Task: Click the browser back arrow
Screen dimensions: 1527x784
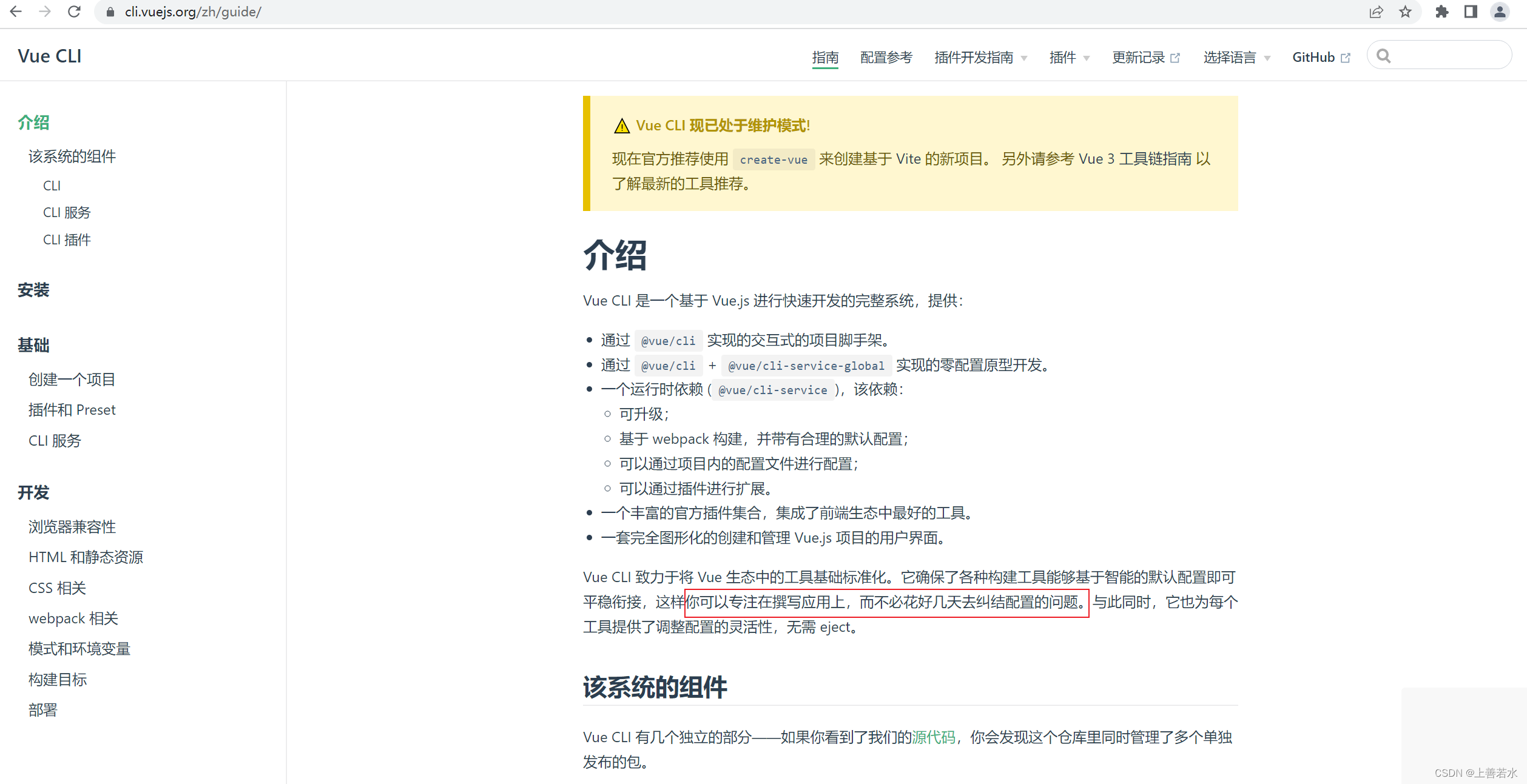Action: (16, 12)
